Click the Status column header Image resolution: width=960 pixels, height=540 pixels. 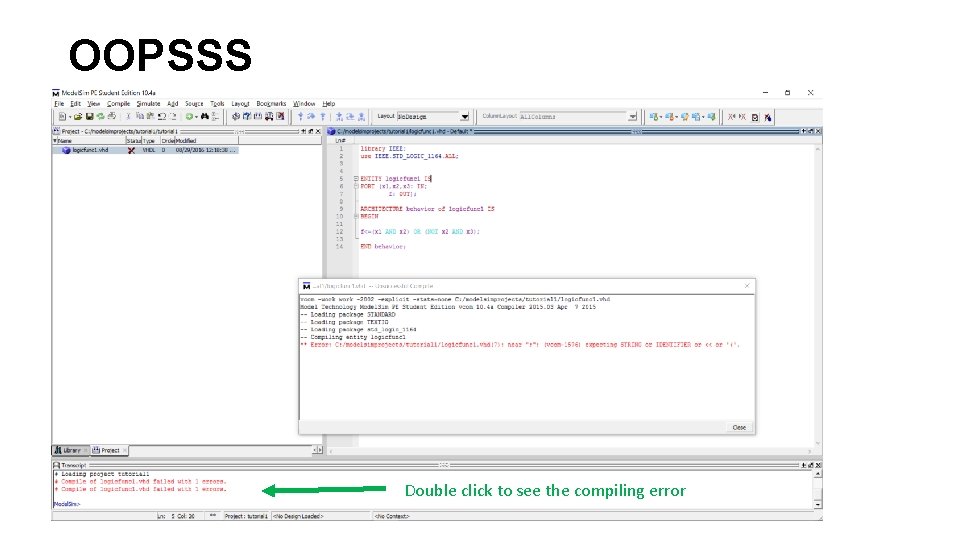pyautogui.click(x=133, y=141)
